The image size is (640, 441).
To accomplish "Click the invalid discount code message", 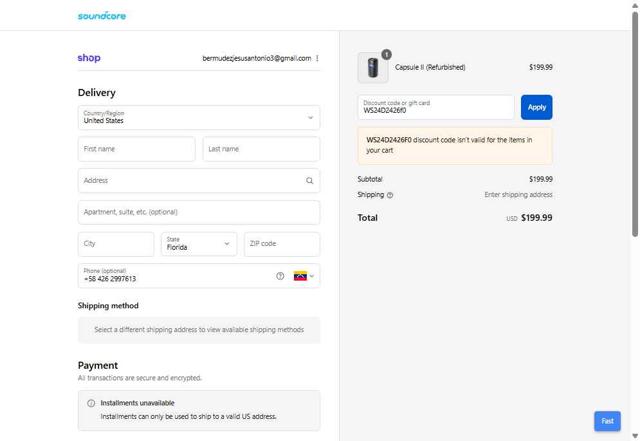I will (455, 146).
